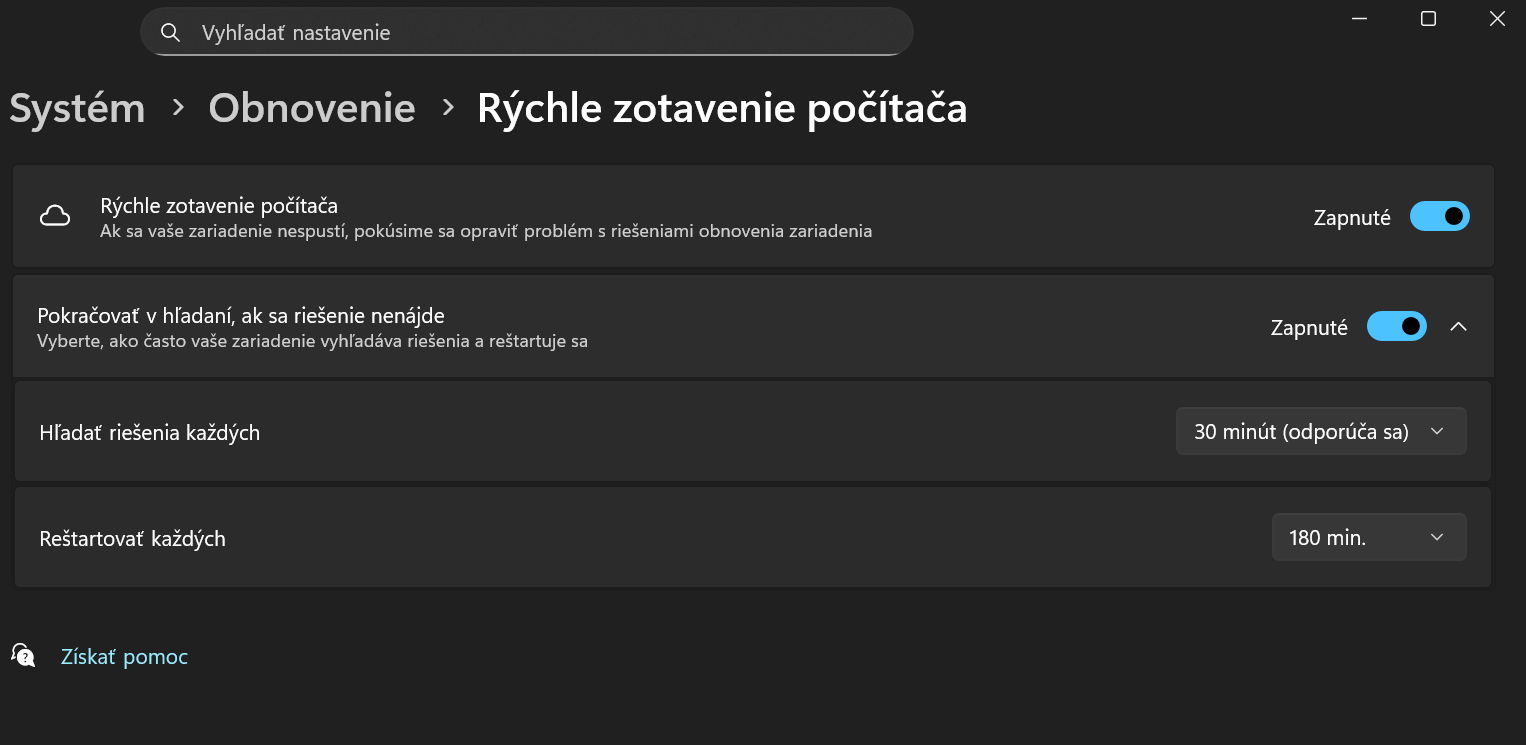Open the 30 minút (odporúča sa) dropdown
The width and height of the screenshot is (1526, 745).
1320,432
